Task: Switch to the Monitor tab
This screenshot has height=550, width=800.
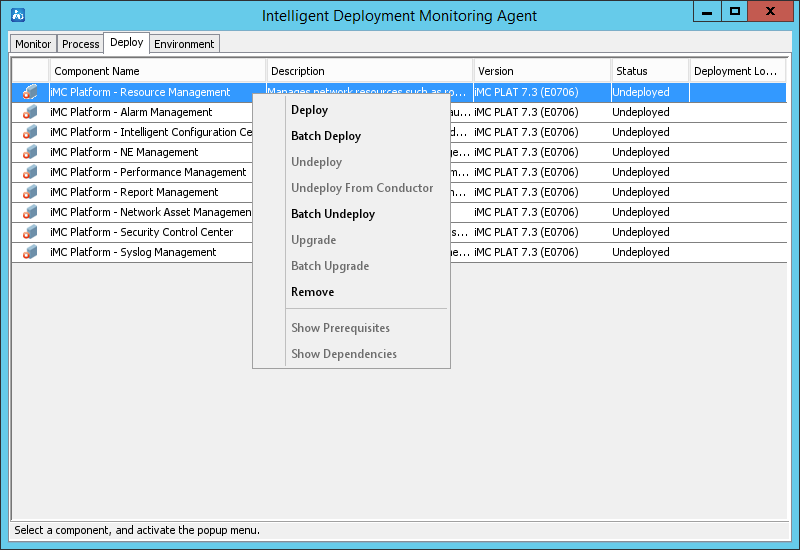Action: [33, 44]
